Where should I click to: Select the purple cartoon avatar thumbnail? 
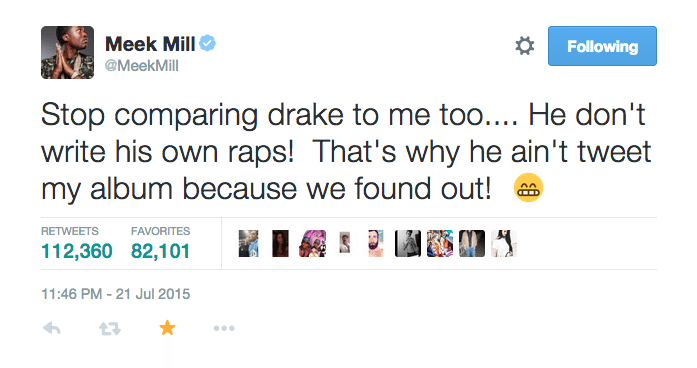(x=312, y=244)
